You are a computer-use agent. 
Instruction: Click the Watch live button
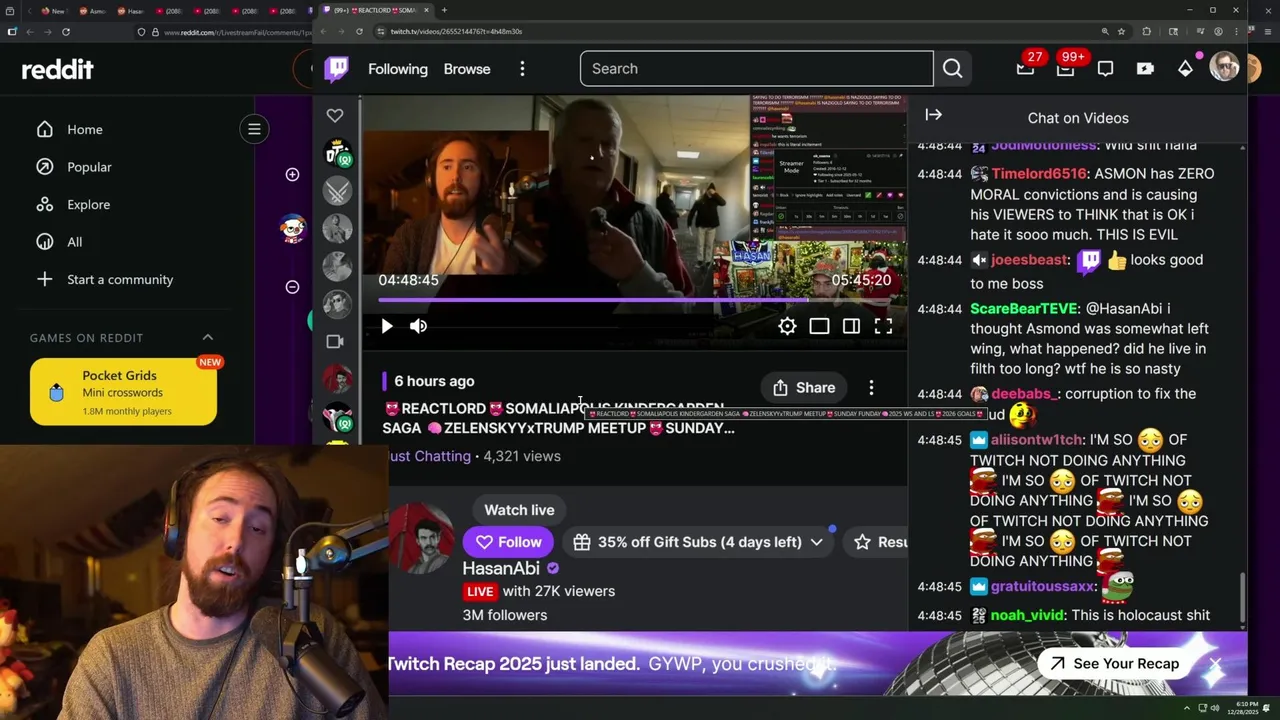pyautogui.click(x=519, y=510)
